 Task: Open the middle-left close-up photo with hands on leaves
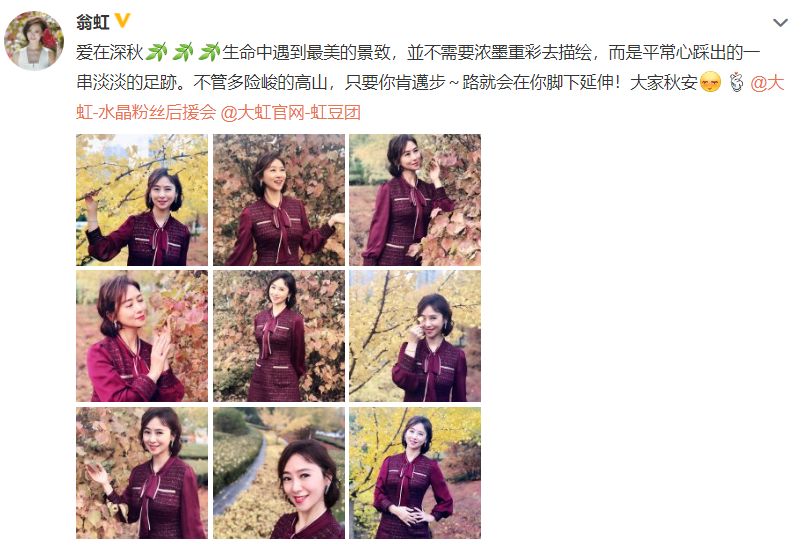(x=142, y=336)
